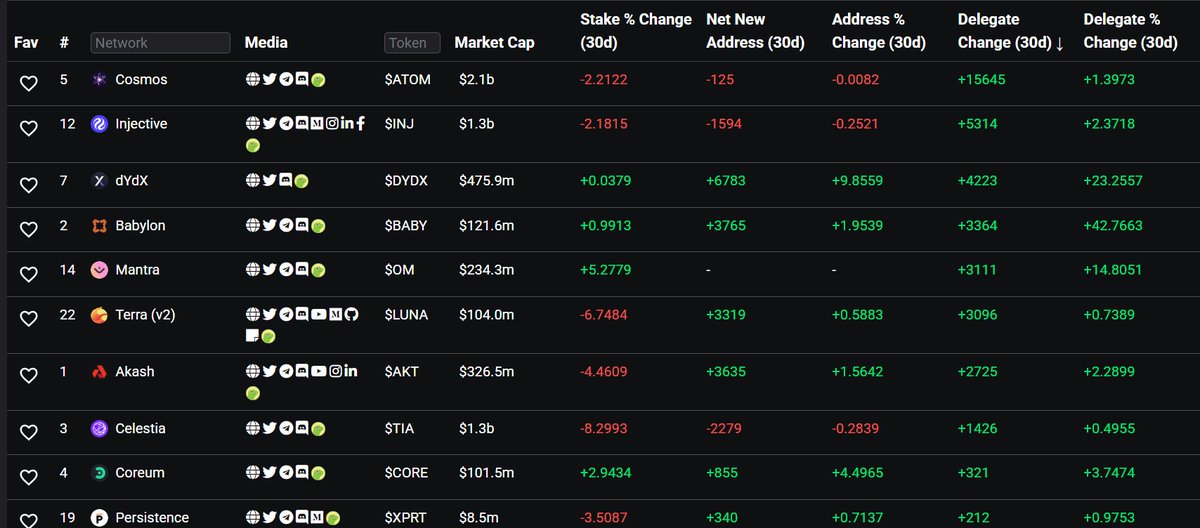The image size is (1200, 528).
Task: Toggle favorite heart for Celestia
Action: point(29,431)
